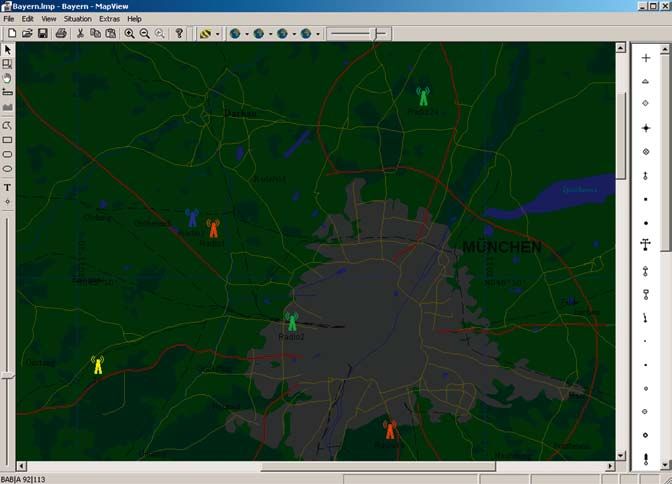Click the yellow striped layer icon
The image size is (672, 484).
(x=205, y=33)
